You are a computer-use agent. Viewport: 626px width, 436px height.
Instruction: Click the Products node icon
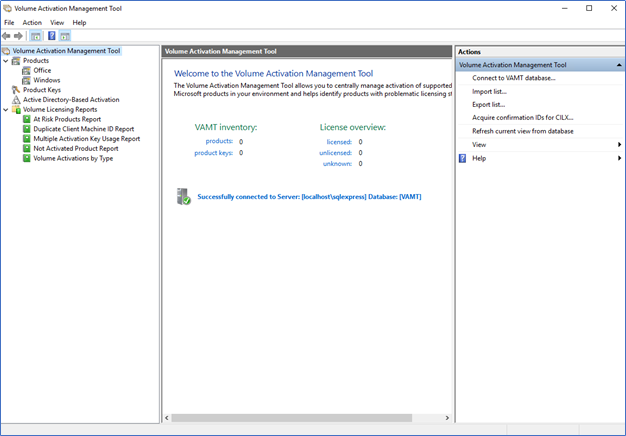(16, 61)
